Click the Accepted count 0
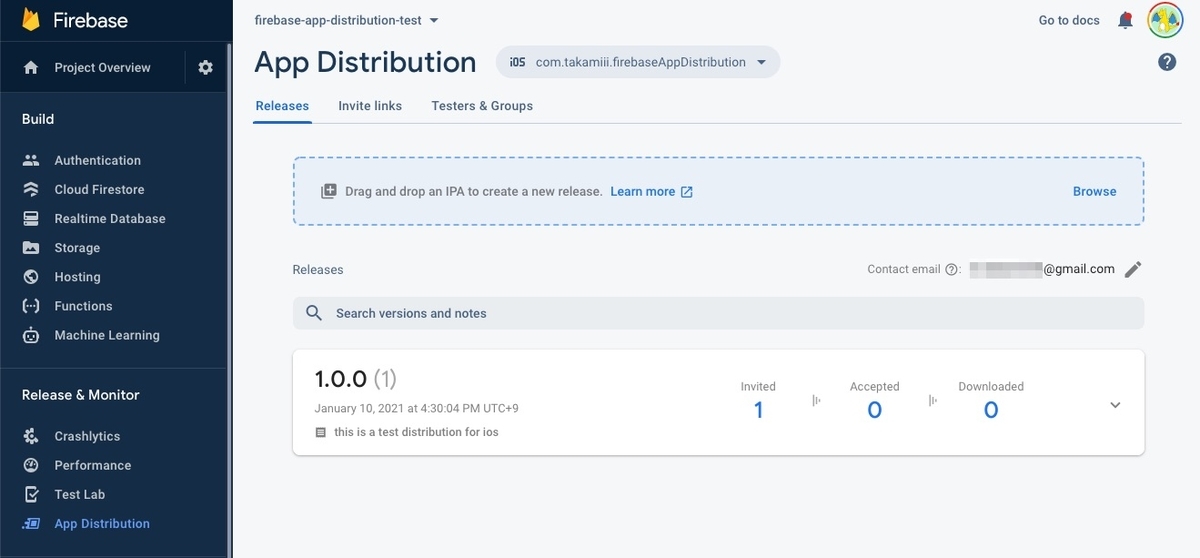The image size is (1200, 558). [x=874, y=410]
